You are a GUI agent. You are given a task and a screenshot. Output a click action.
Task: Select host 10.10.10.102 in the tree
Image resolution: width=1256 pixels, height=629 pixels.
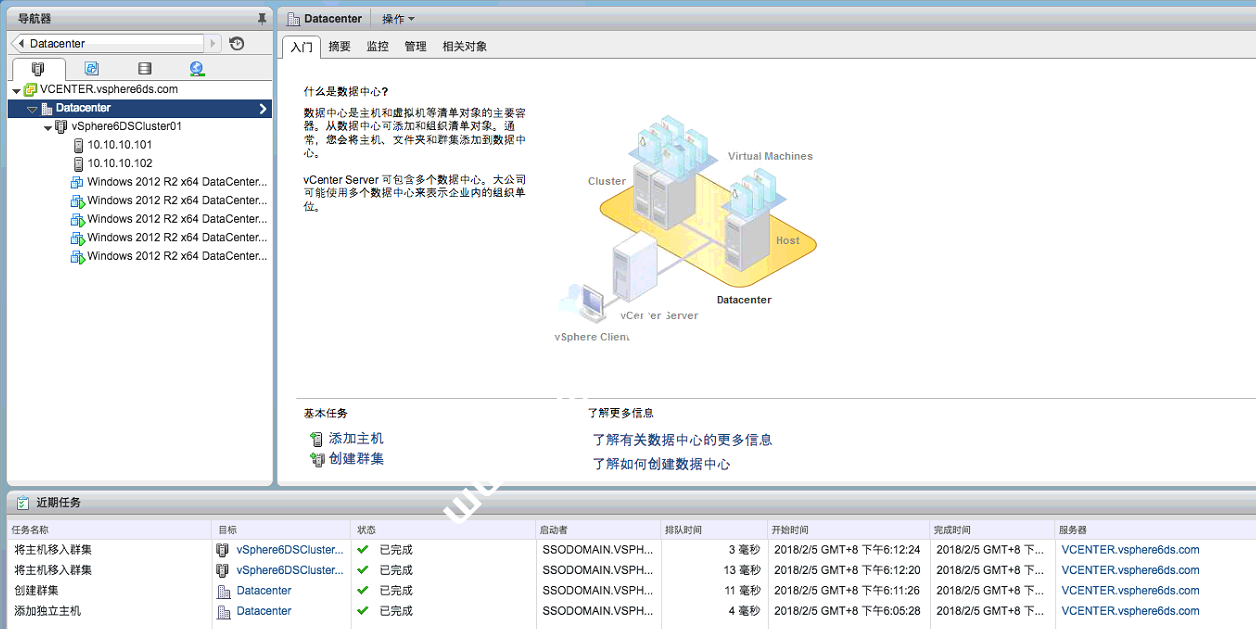tap(119, 163)
